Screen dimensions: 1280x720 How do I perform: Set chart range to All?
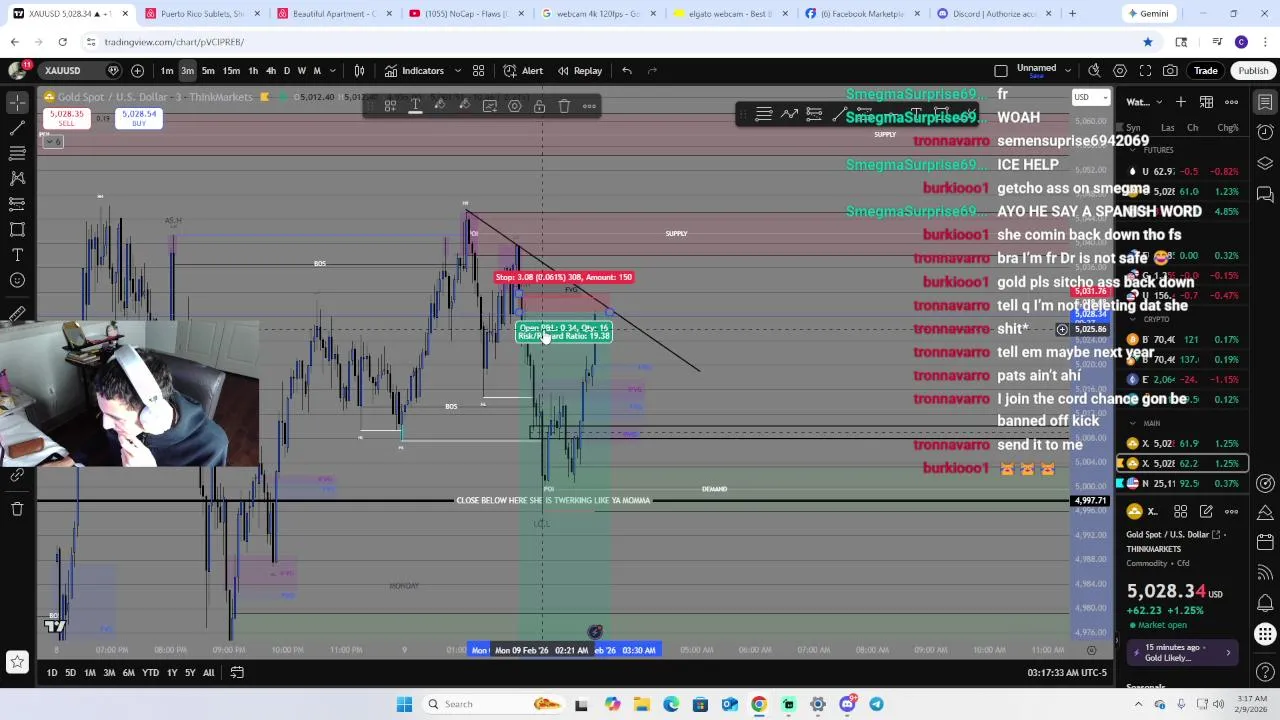[208, 673]
